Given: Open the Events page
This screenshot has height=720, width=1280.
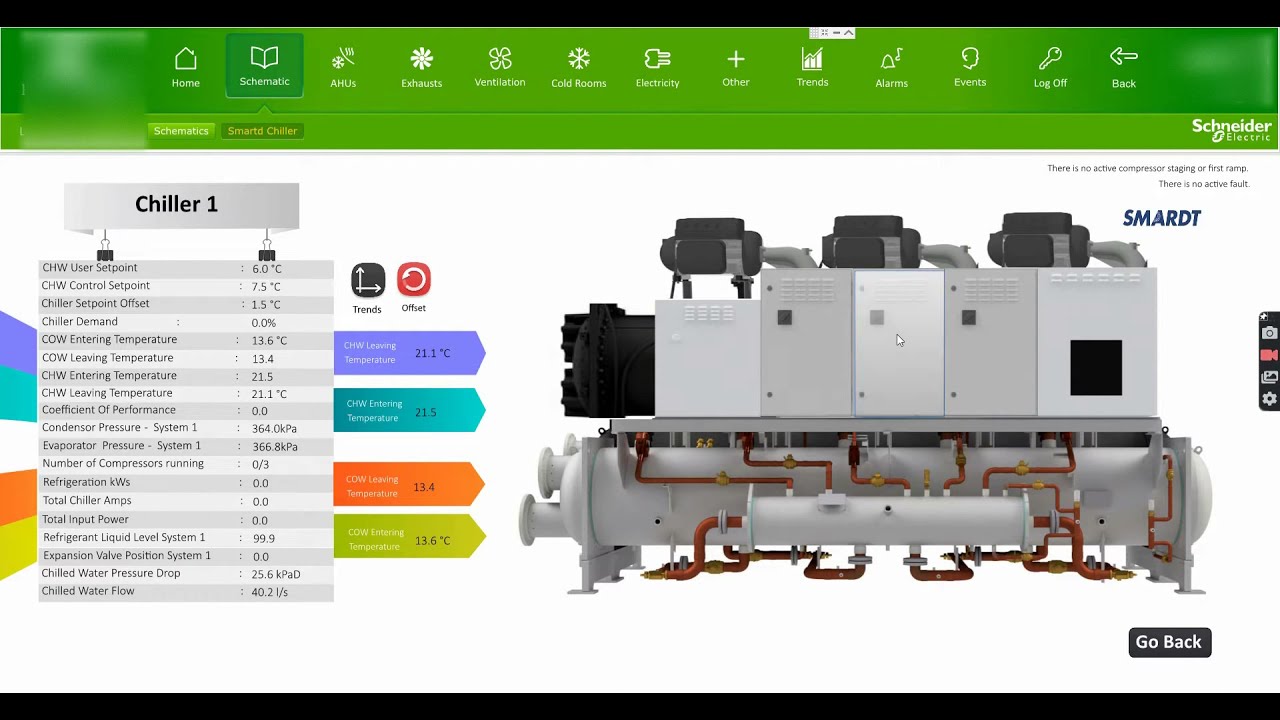Looking at the screenshot, I should point(970,68).
